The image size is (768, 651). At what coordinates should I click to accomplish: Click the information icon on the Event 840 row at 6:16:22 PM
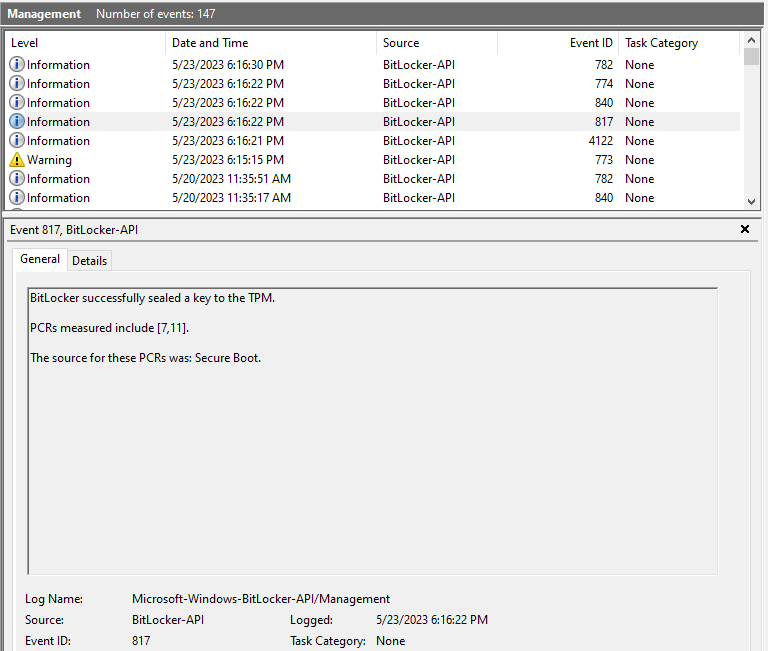(17, 102)
